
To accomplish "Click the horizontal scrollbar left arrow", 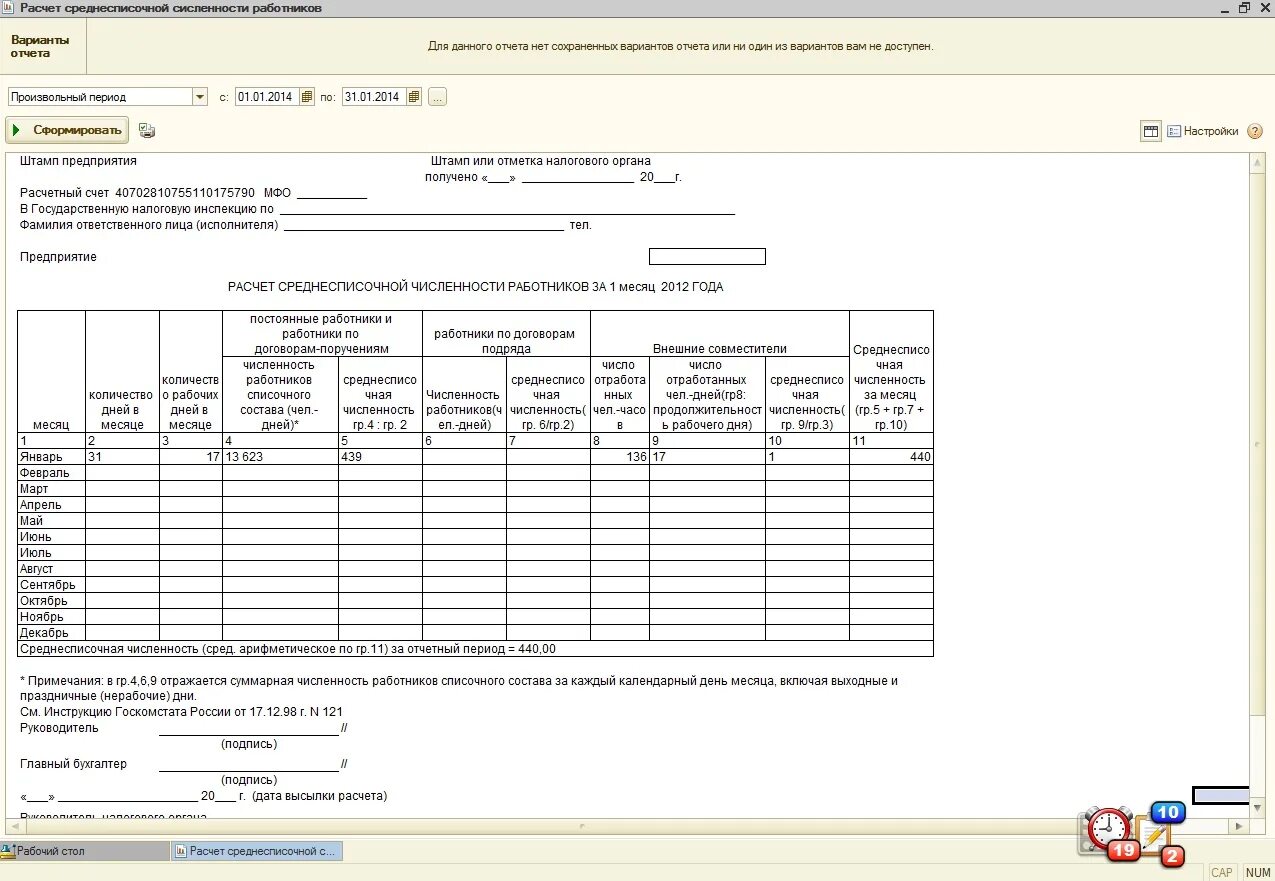I will [x=14, y=827].
